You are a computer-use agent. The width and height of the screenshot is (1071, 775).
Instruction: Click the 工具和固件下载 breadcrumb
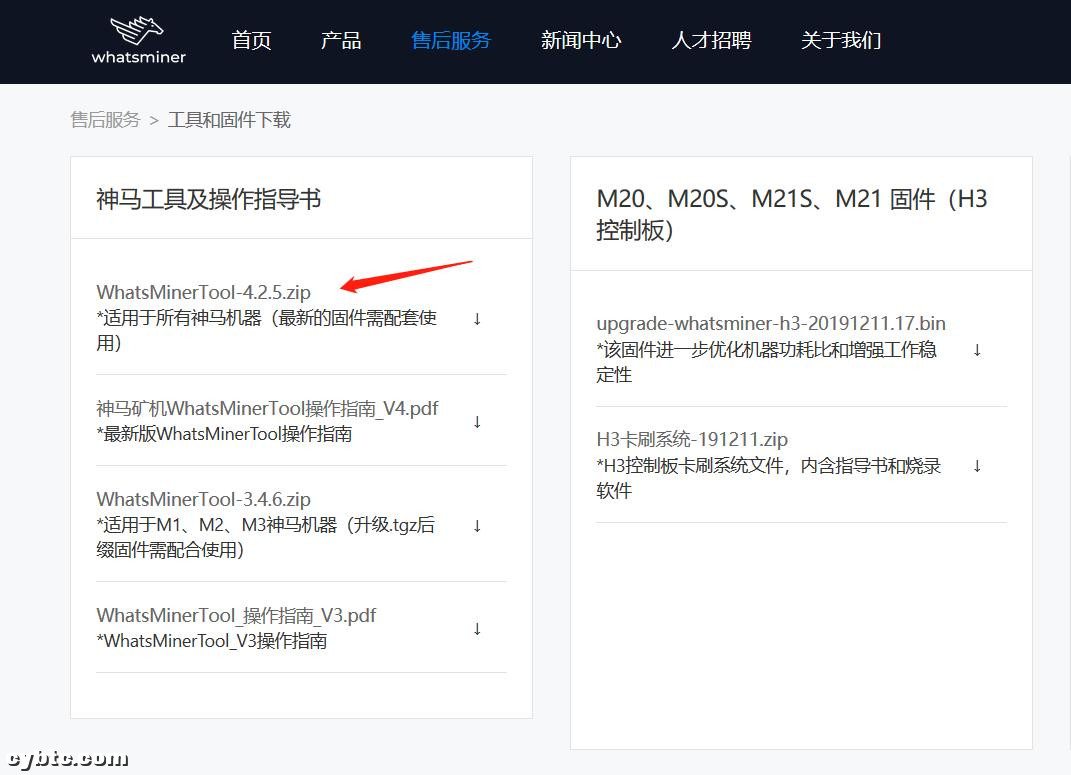pos(230,120)
